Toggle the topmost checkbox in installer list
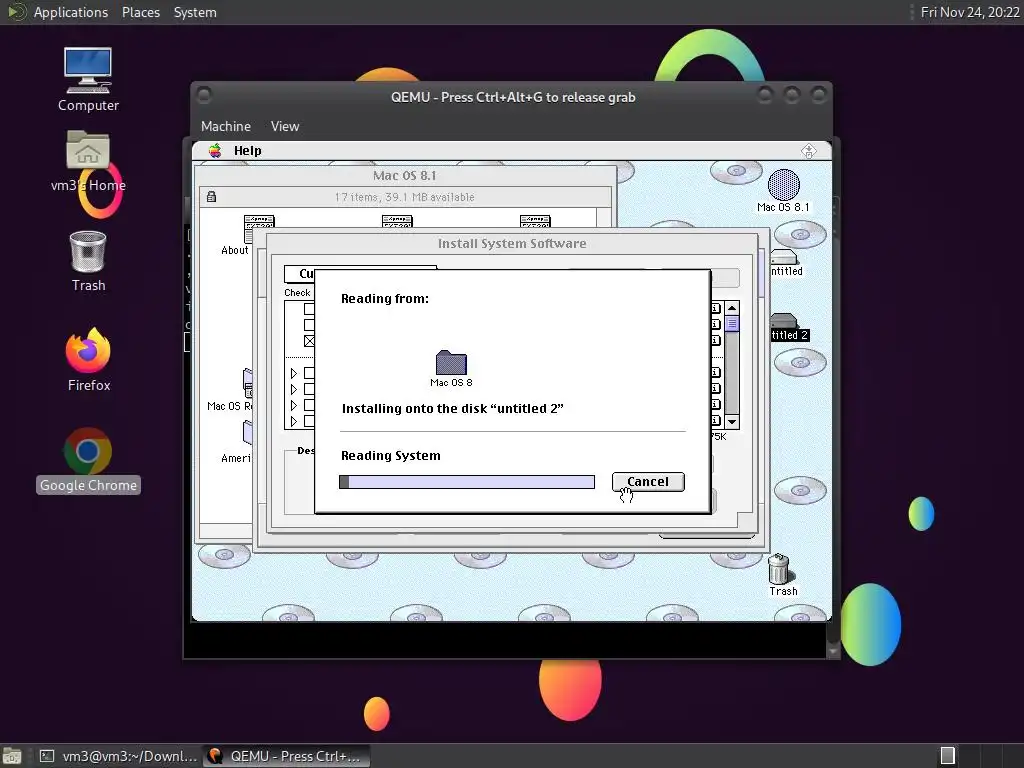1024x768 pixels. [310, 309]
